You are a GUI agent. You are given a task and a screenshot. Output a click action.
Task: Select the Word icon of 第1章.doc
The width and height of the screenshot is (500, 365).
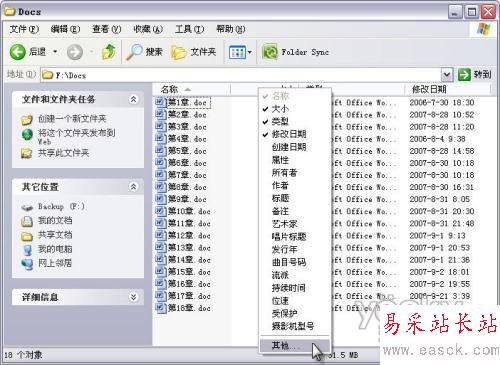(x=161, y=102)
